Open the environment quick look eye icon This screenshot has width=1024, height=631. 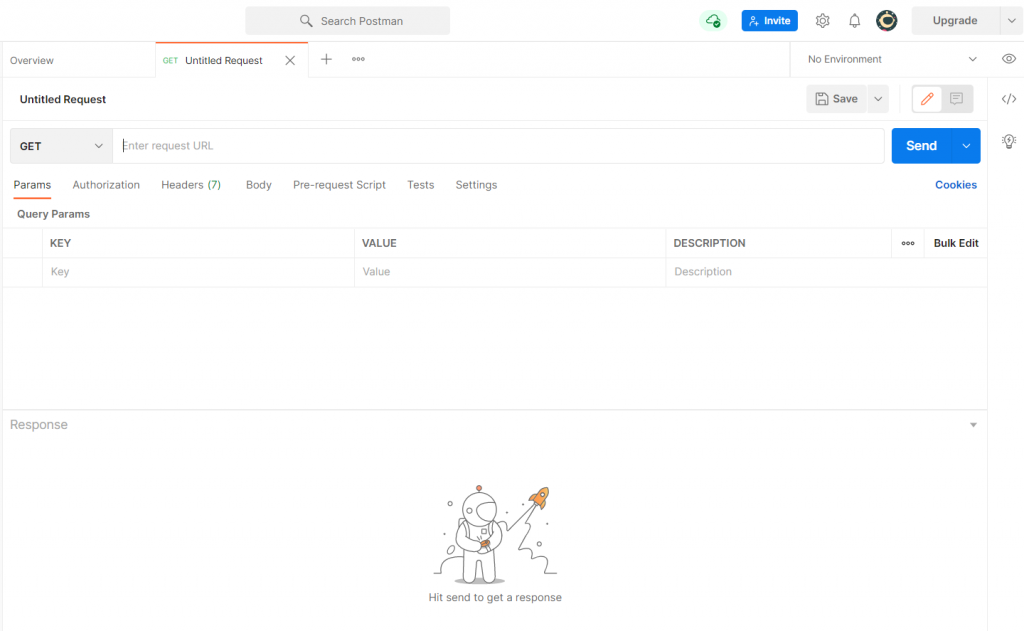[1010, 59]
